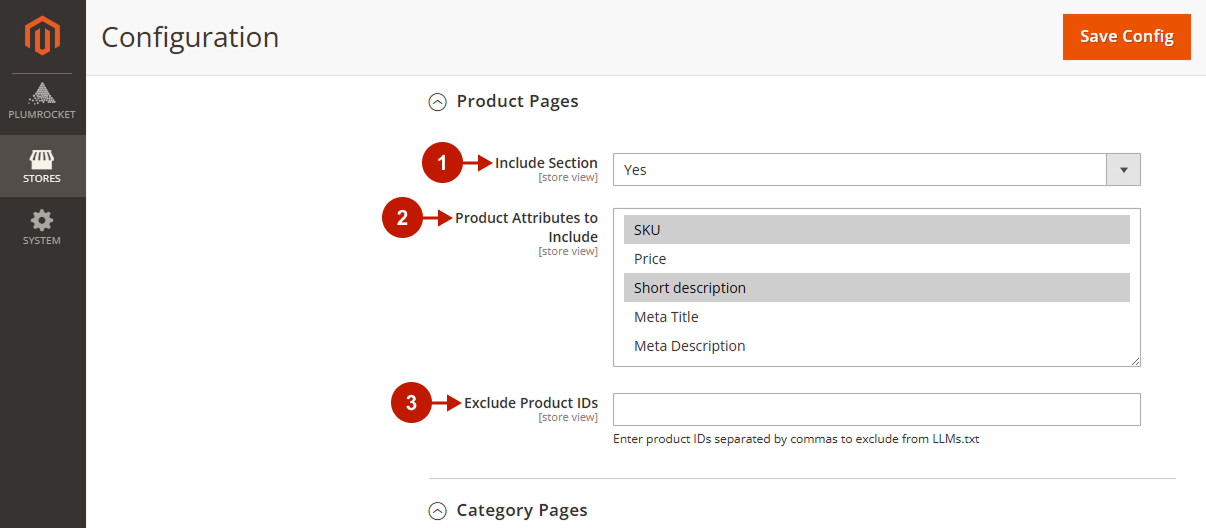Open the Include Section dropdown
This screenshot has width=1206, height=528.
click(876, 170)
